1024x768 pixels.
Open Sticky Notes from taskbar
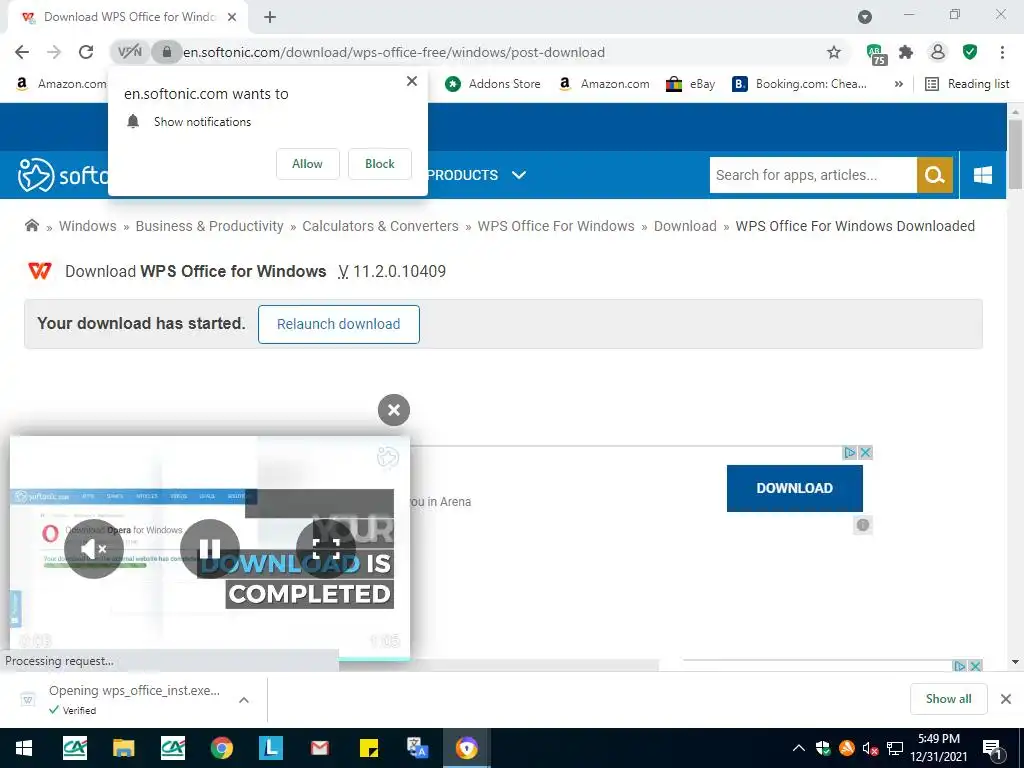click(369, 748)
